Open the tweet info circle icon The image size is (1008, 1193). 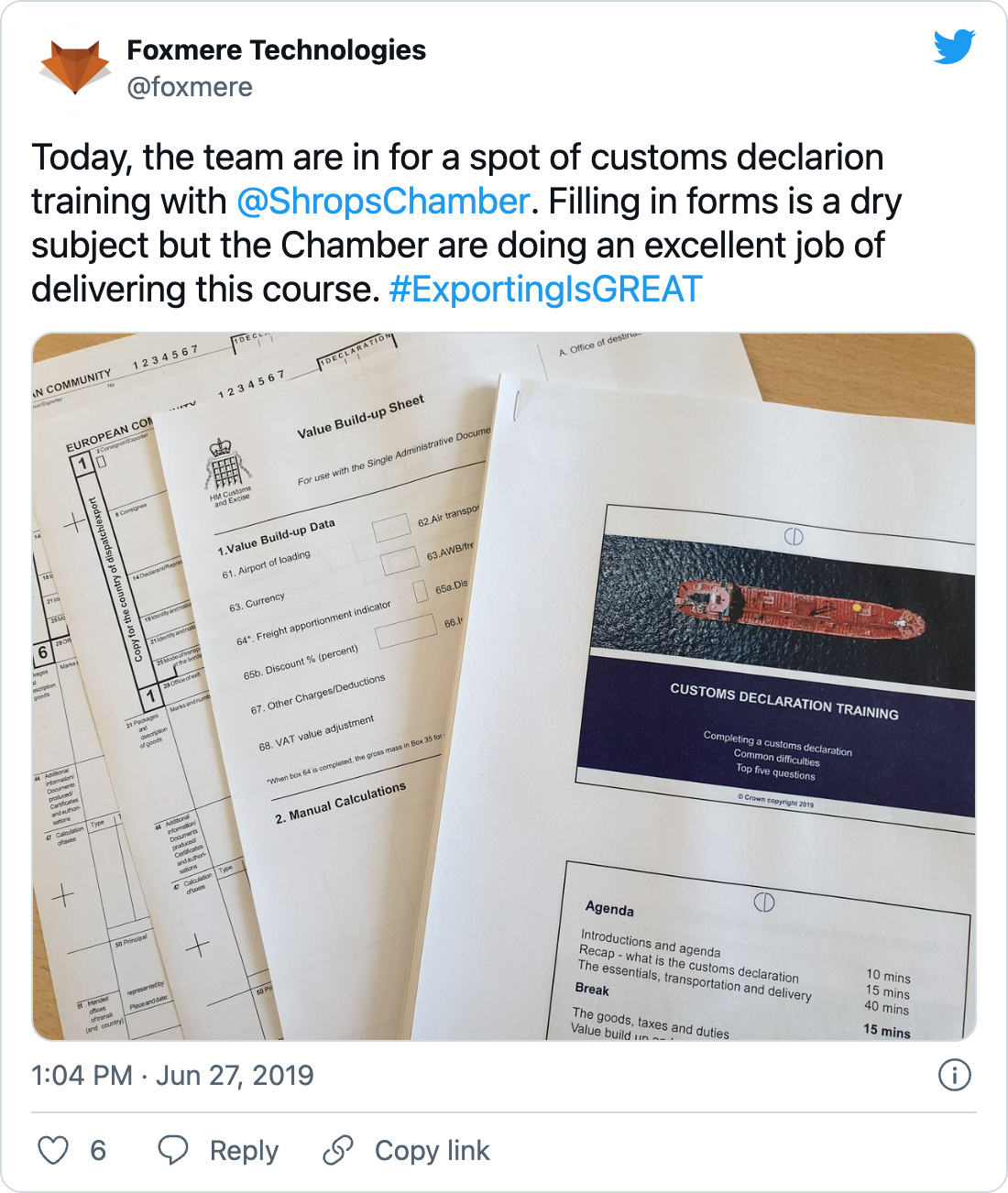954,1075
